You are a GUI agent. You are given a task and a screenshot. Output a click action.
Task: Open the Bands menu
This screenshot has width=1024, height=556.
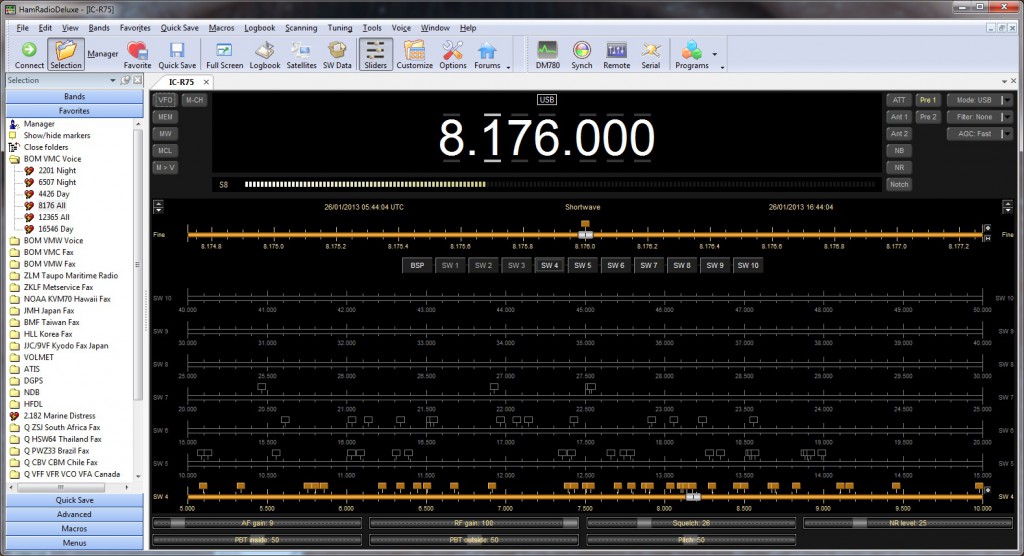coord(99,28)
